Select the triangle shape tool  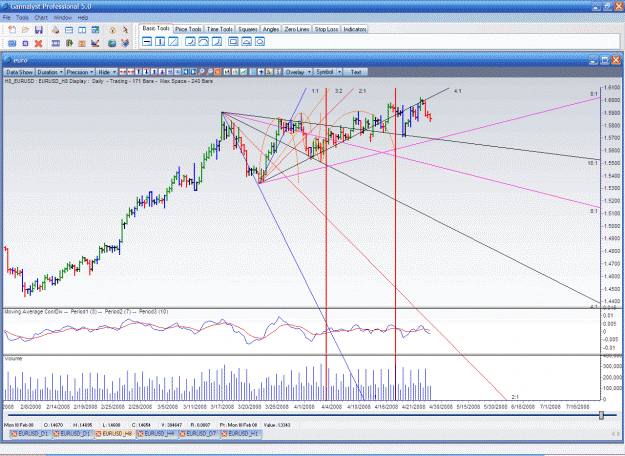pos(246,41)
